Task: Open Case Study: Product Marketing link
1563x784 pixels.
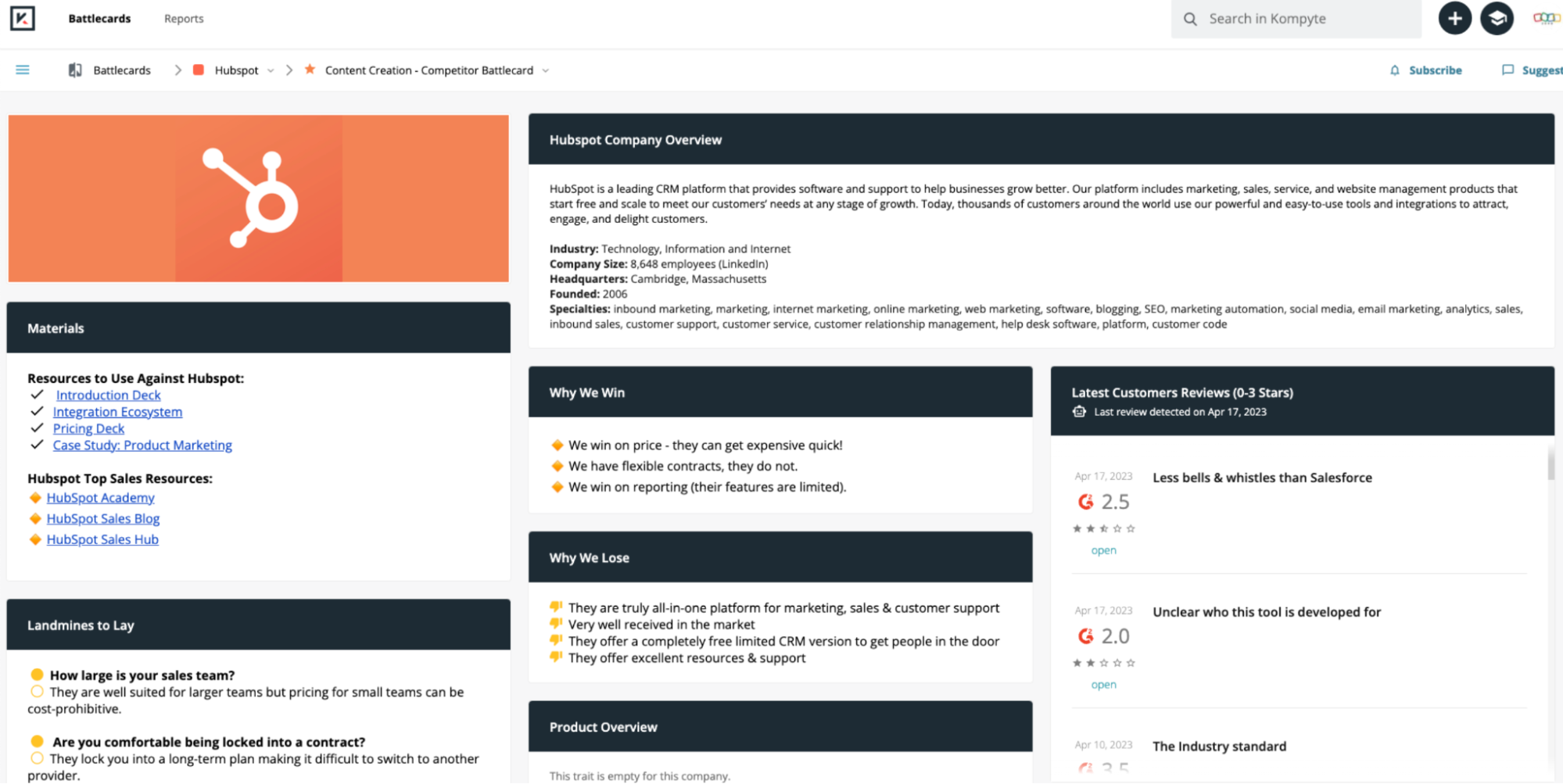Action: click(x=142, y=445)
